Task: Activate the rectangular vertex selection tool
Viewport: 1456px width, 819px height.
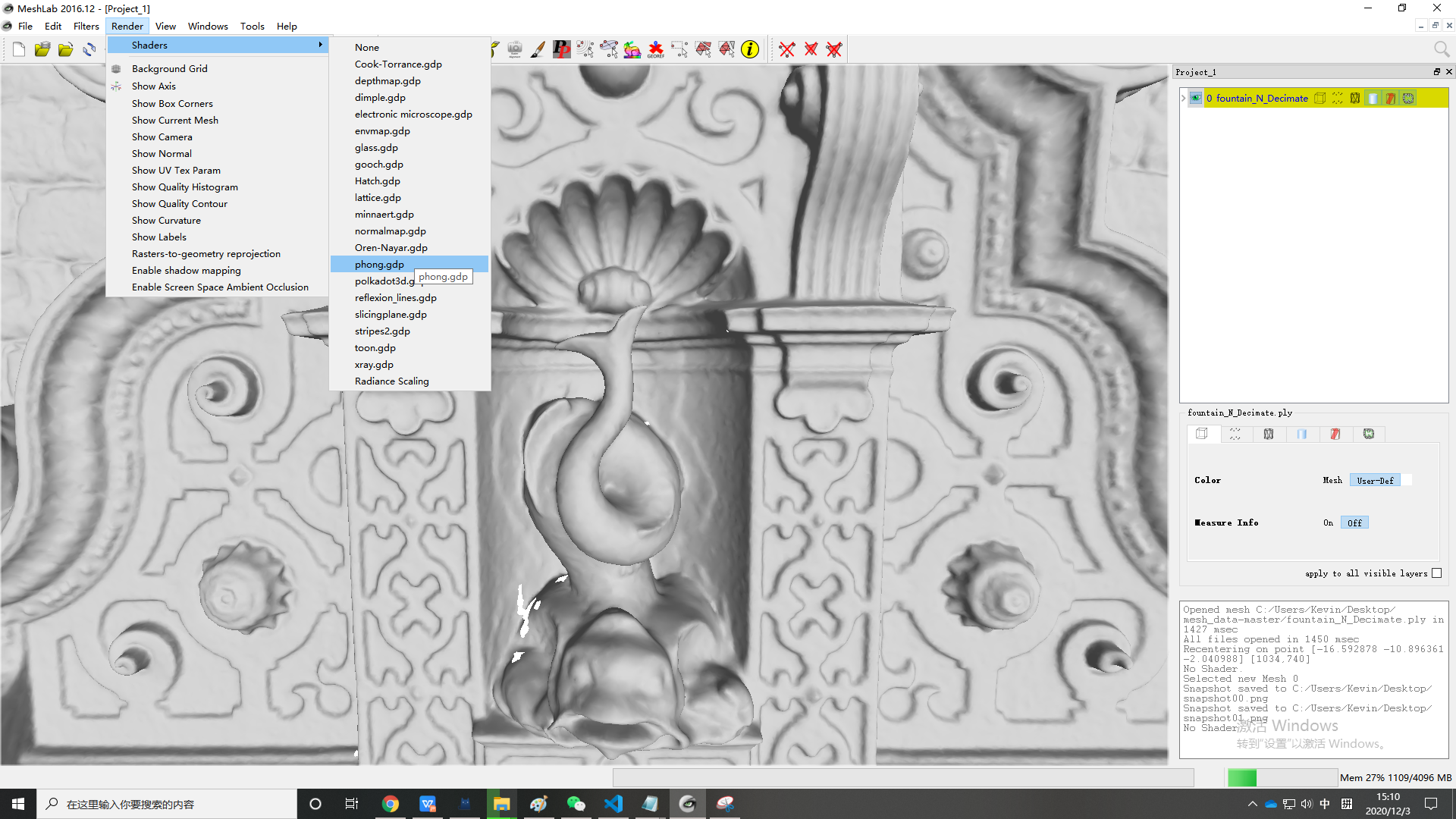Action: pos(679,49)
